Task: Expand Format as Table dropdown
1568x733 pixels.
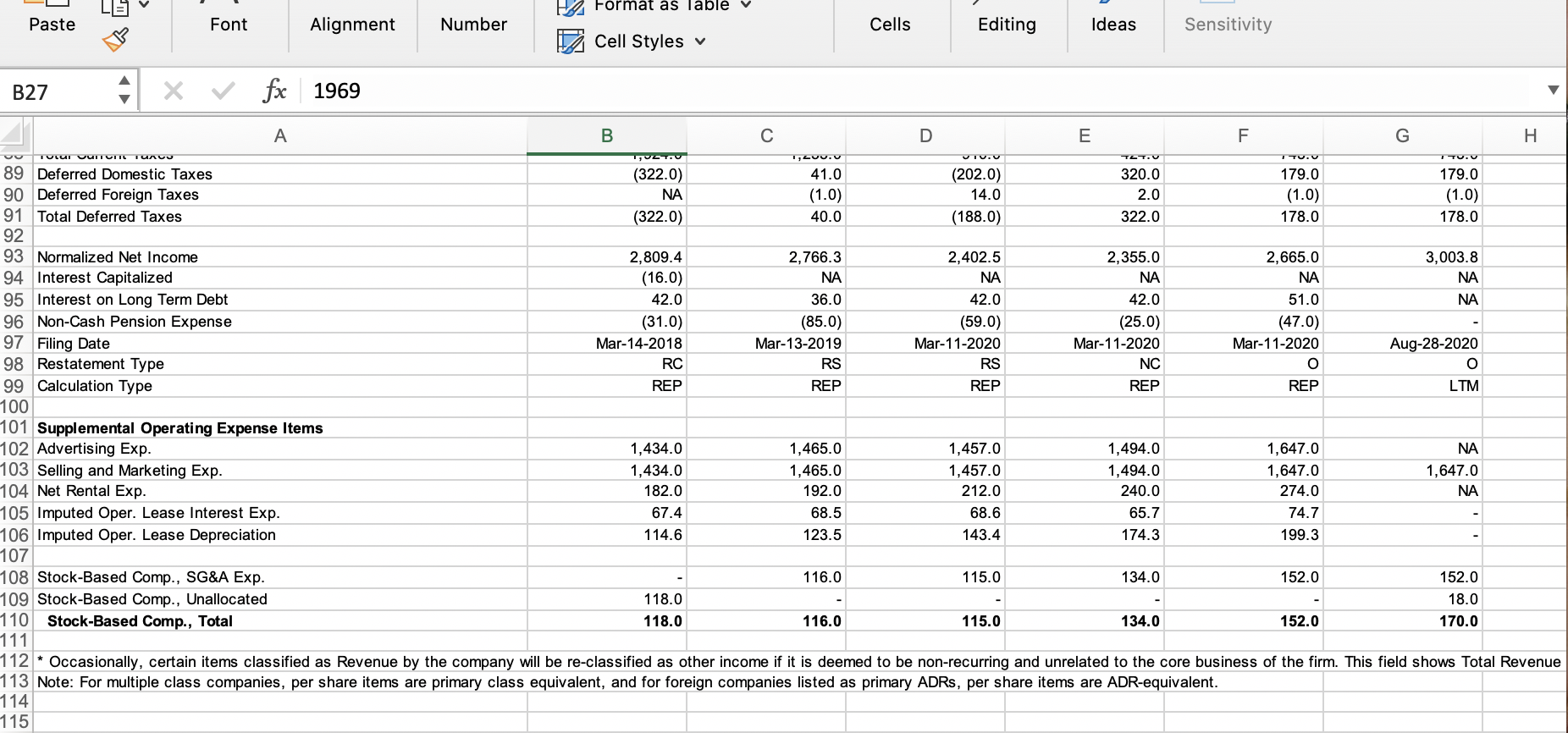Action: point(746,5)
